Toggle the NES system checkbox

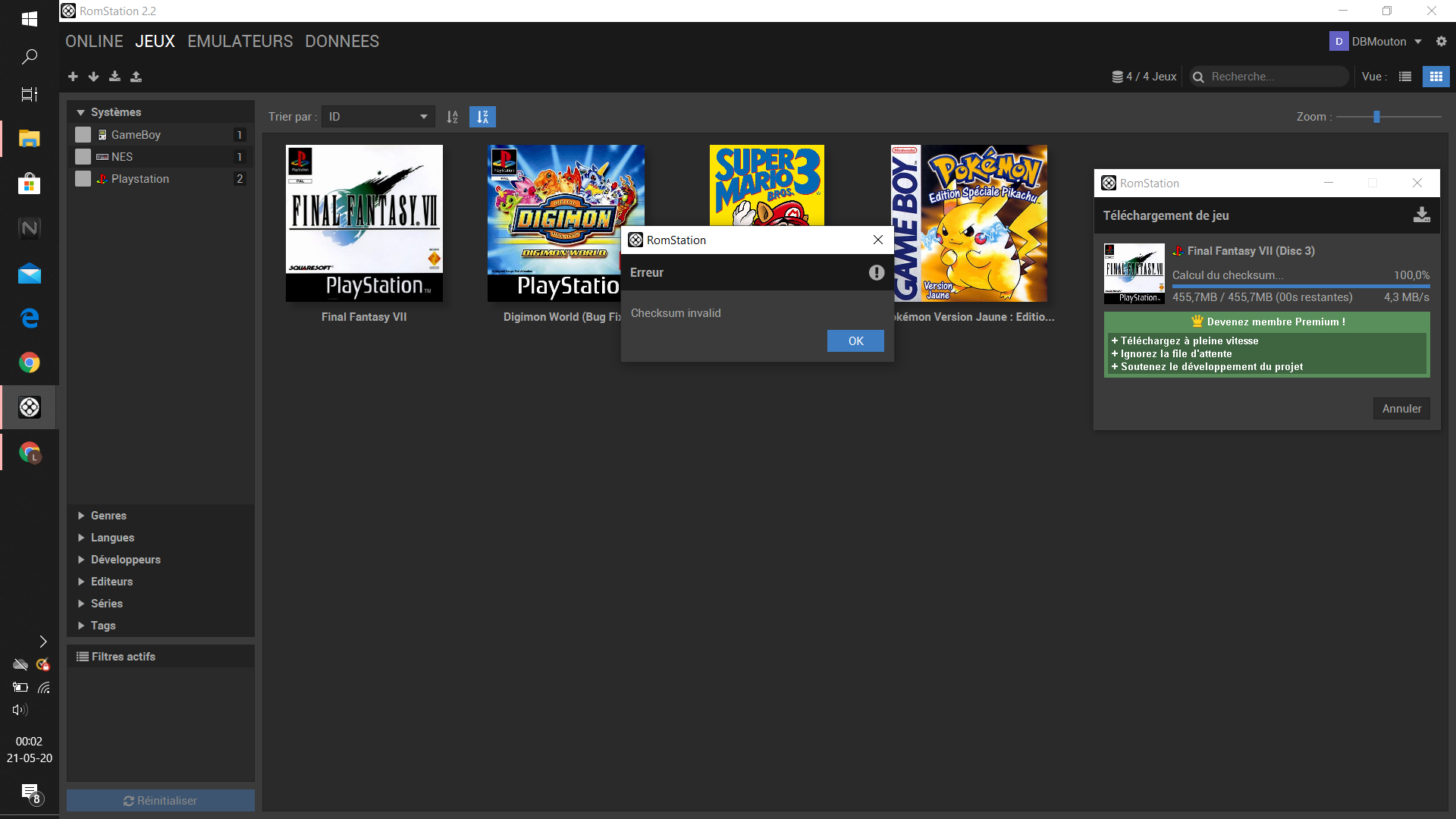tap(83, 156)
